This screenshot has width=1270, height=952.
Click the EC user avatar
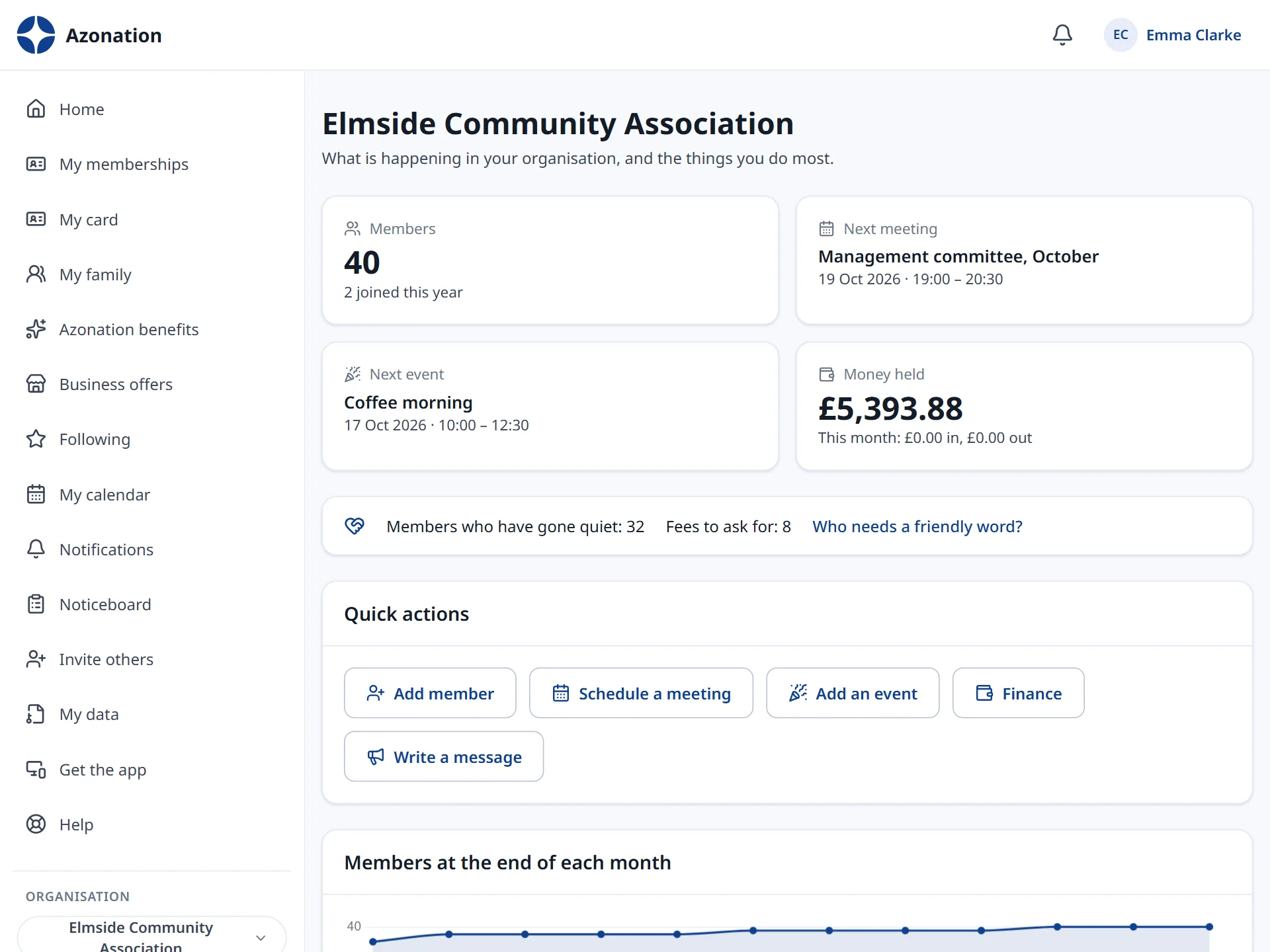(x=1121, y=35)
